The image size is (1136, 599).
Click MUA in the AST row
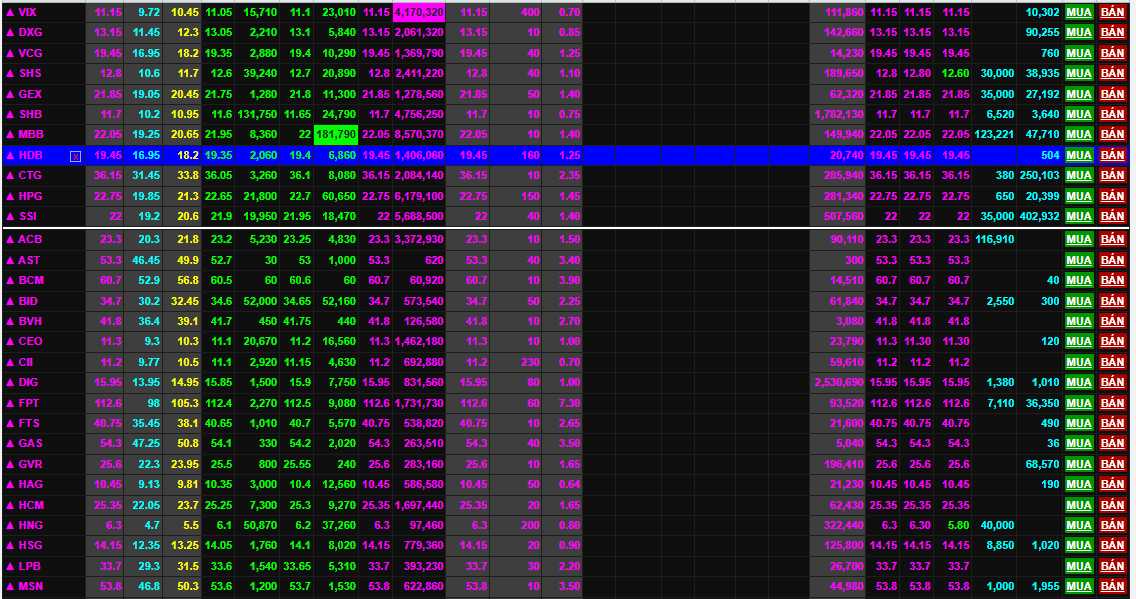point(1079,261)
